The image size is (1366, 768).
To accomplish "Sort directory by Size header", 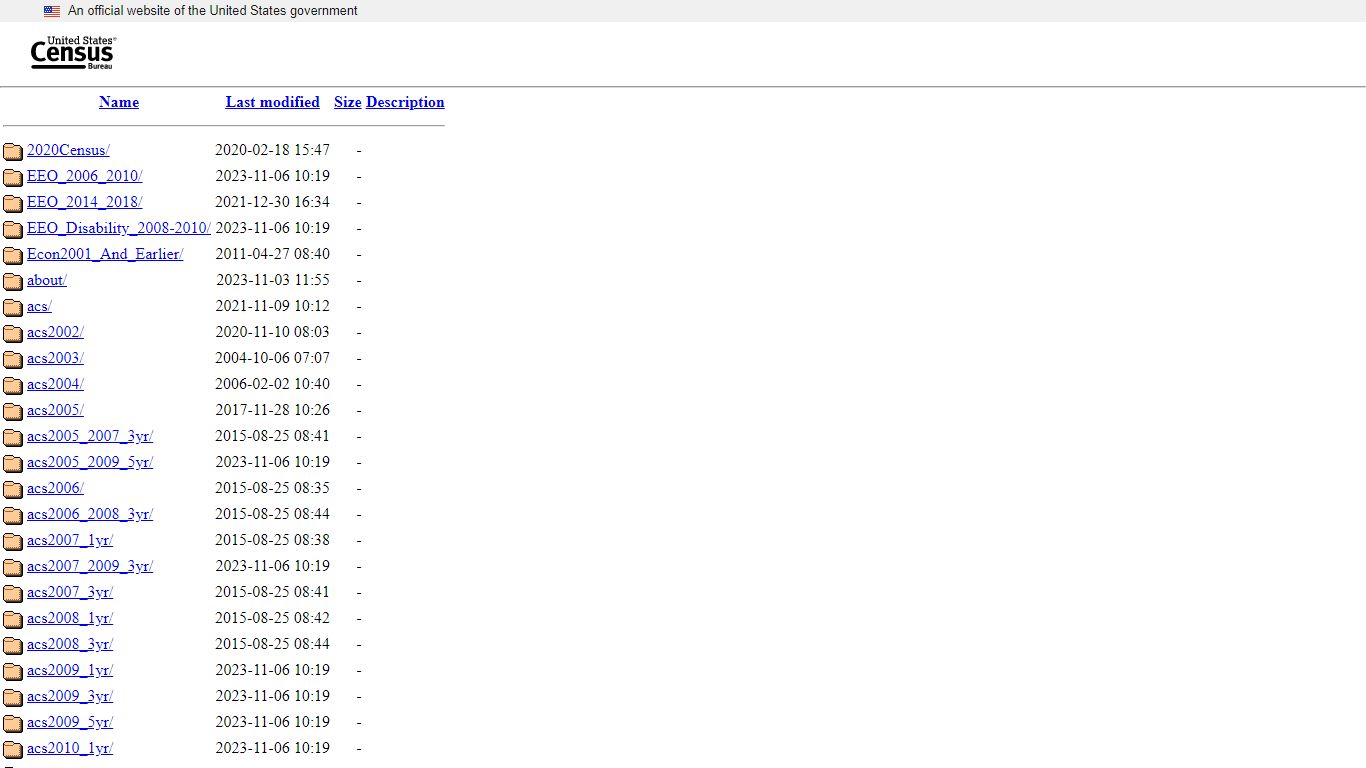I will coord(347,102).
